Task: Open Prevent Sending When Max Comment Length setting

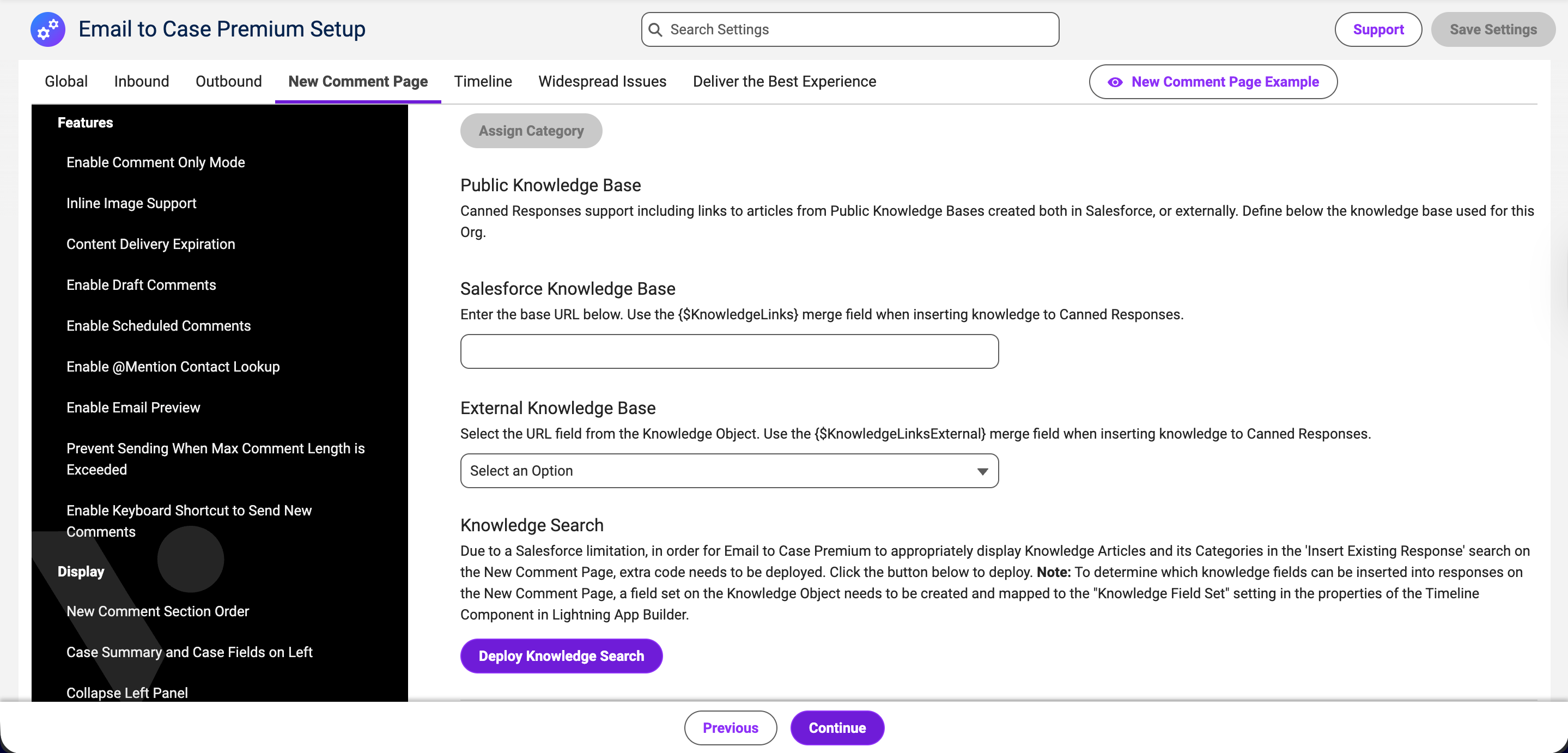Action: click(216, 459)
